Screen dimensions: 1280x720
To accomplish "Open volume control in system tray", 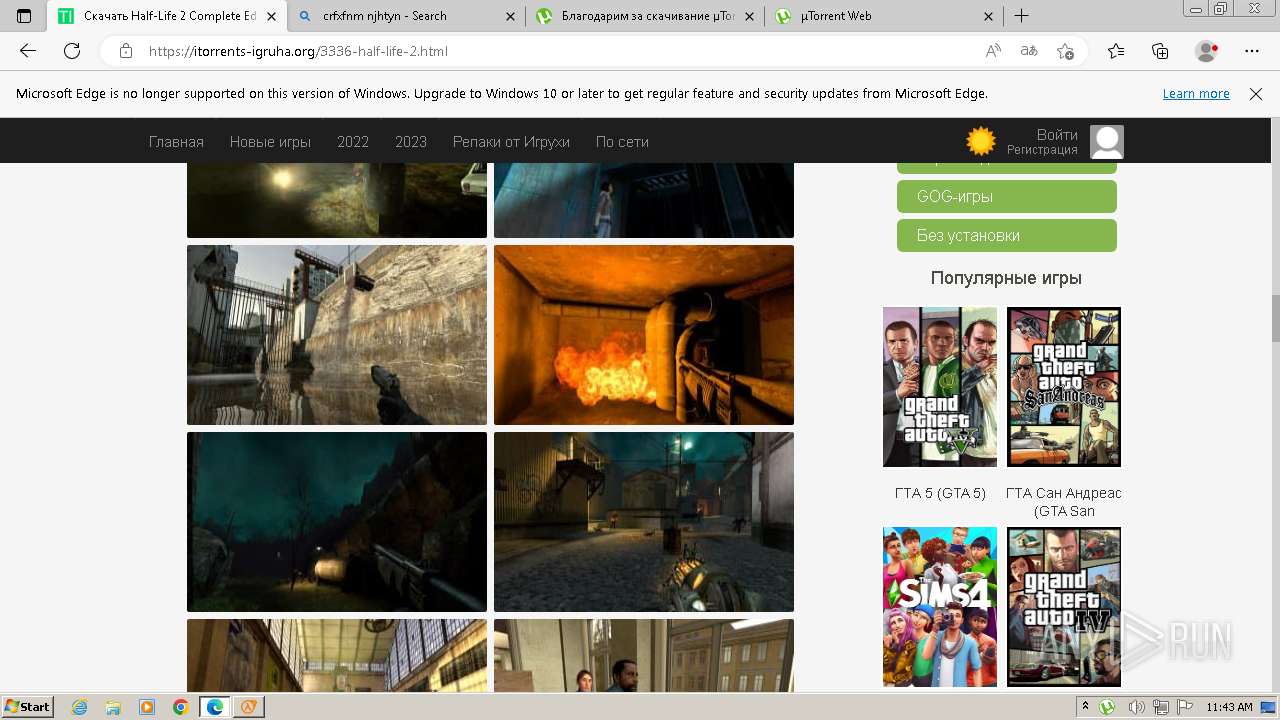I will (1136, 707).
